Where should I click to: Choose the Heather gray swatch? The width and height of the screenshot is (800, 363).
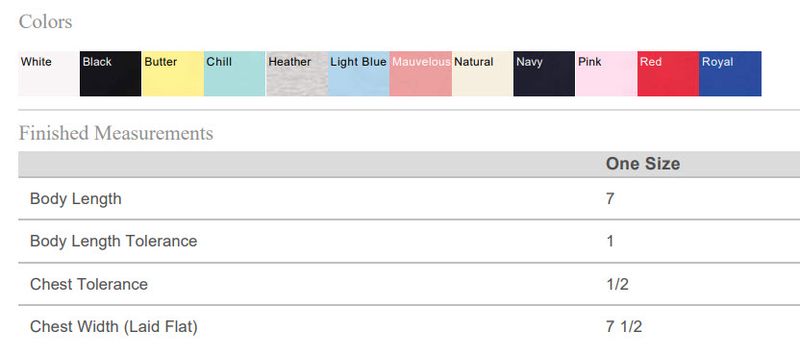[x=297, y=74]
